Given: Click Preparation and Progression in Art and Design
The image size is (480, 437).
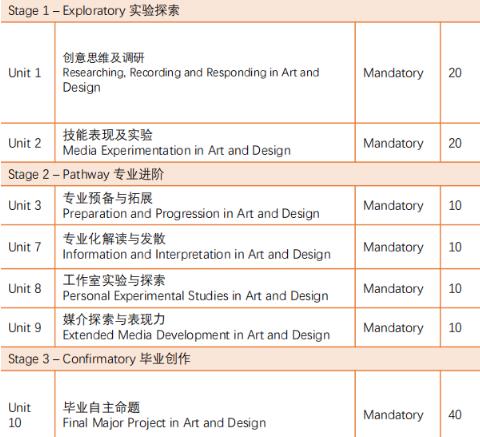Looking at the screenshot, I should coord(191,214).
